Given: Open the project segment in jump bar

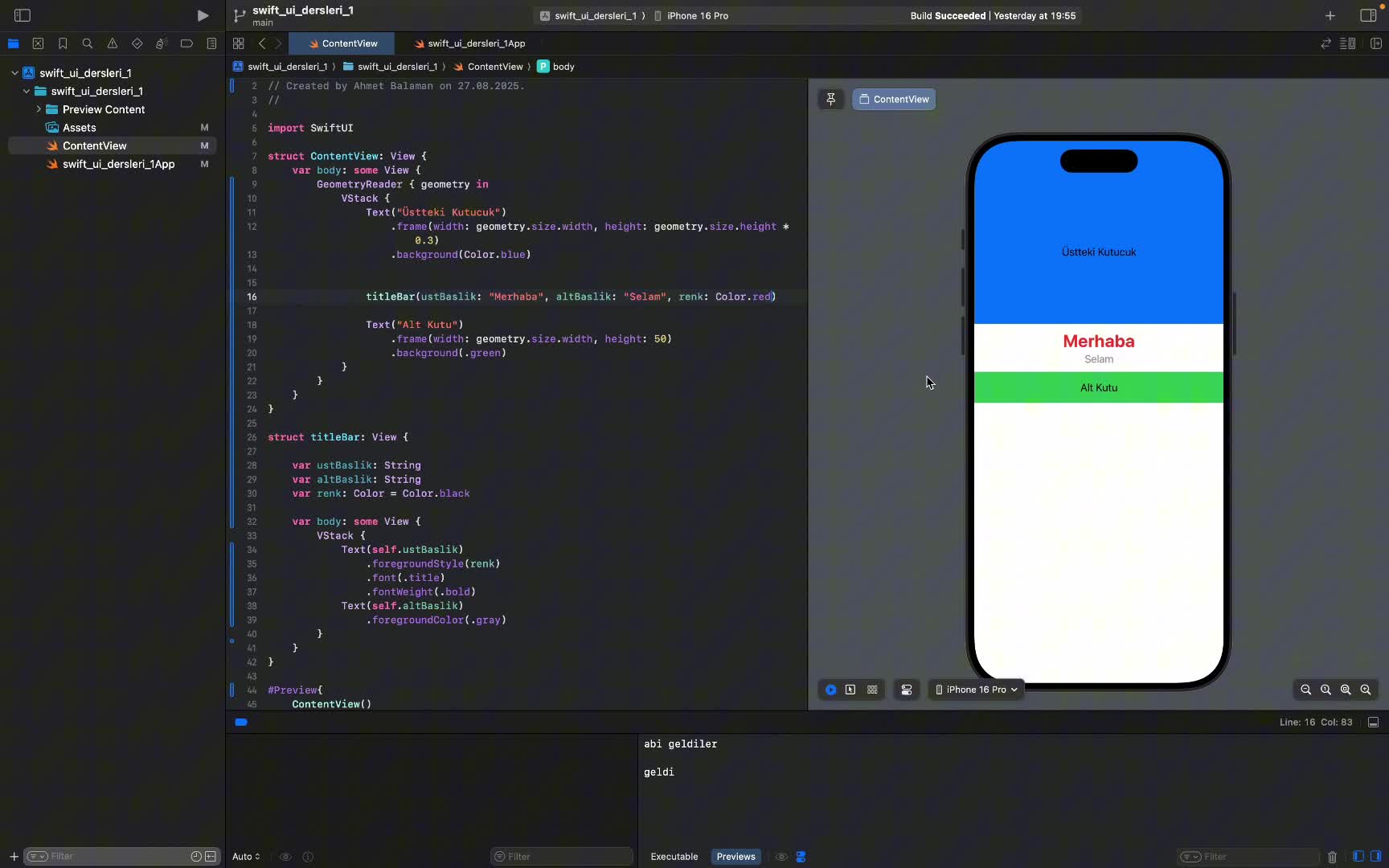Looking at the screenshot, I should pyautogui.click(x=280, y=67).
